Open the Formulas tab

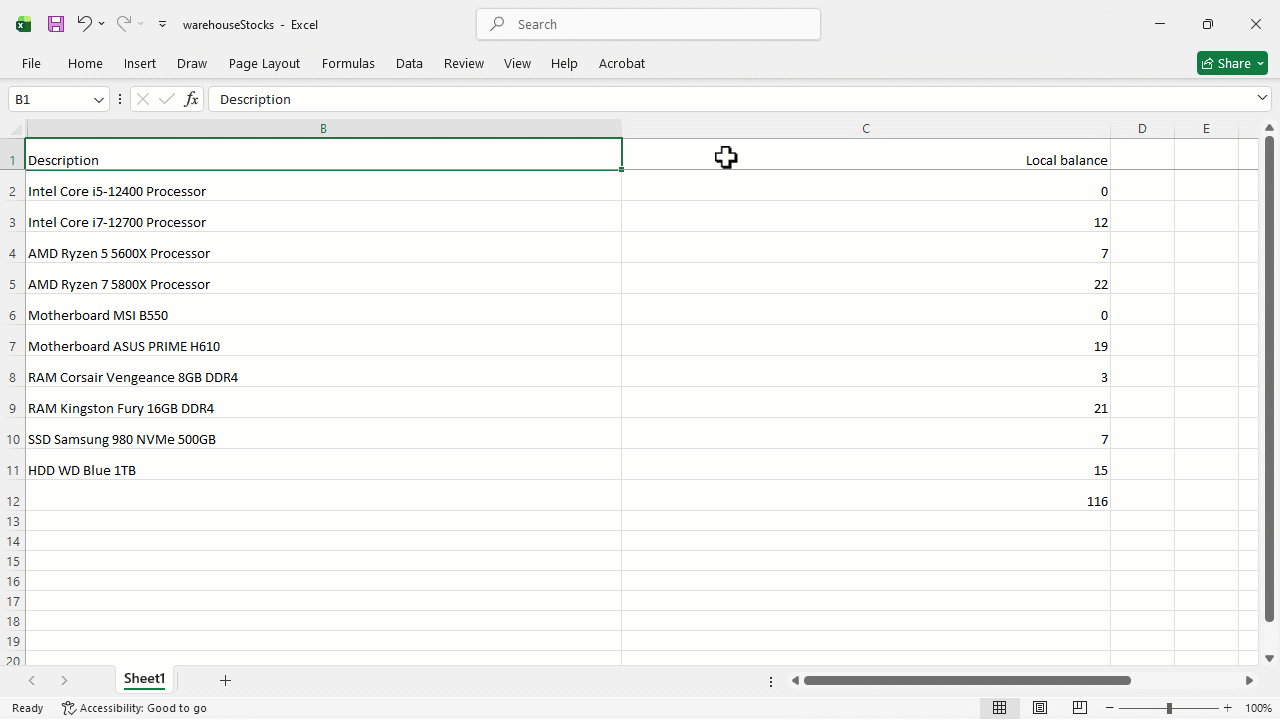(348, 63)
